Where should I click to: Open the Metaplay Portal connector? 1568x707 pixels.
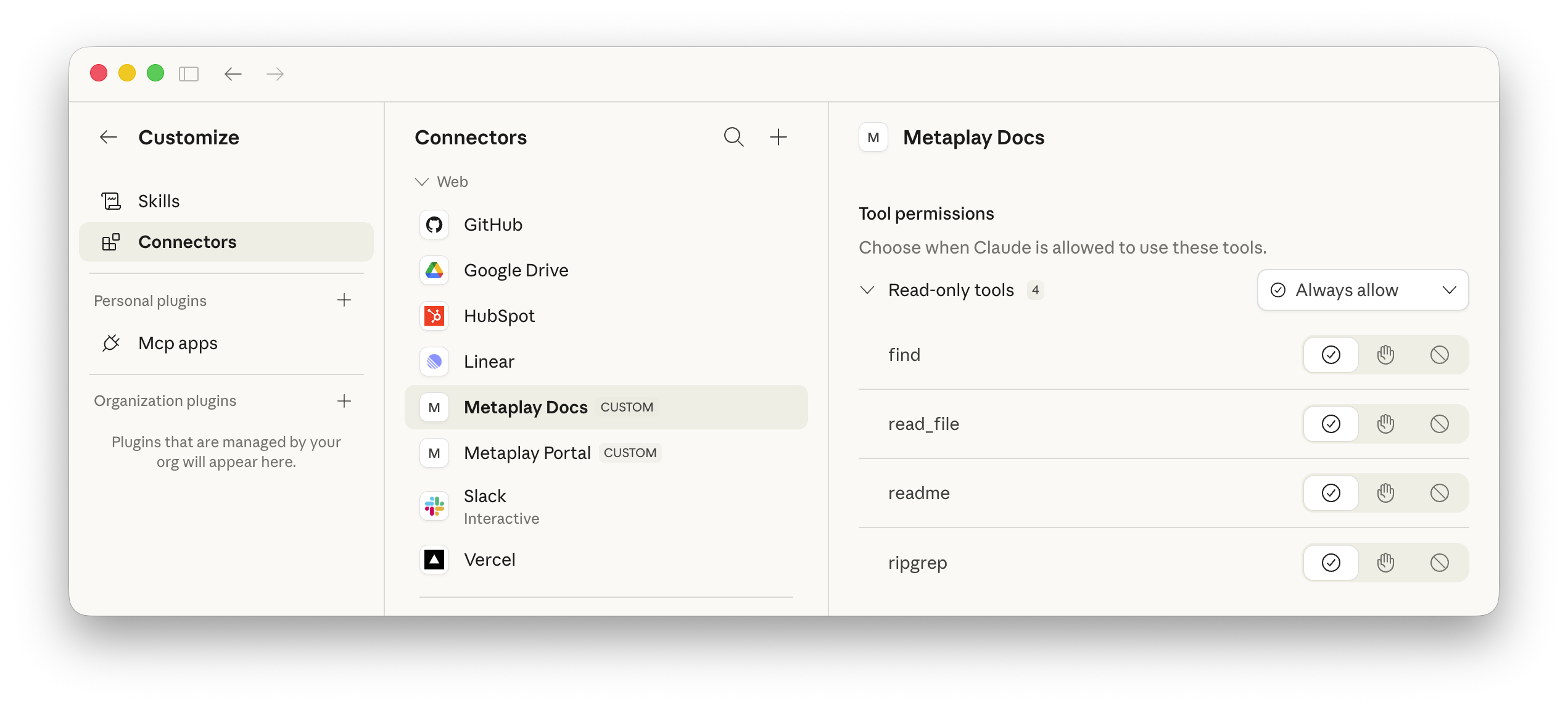[x=527, y=452]
